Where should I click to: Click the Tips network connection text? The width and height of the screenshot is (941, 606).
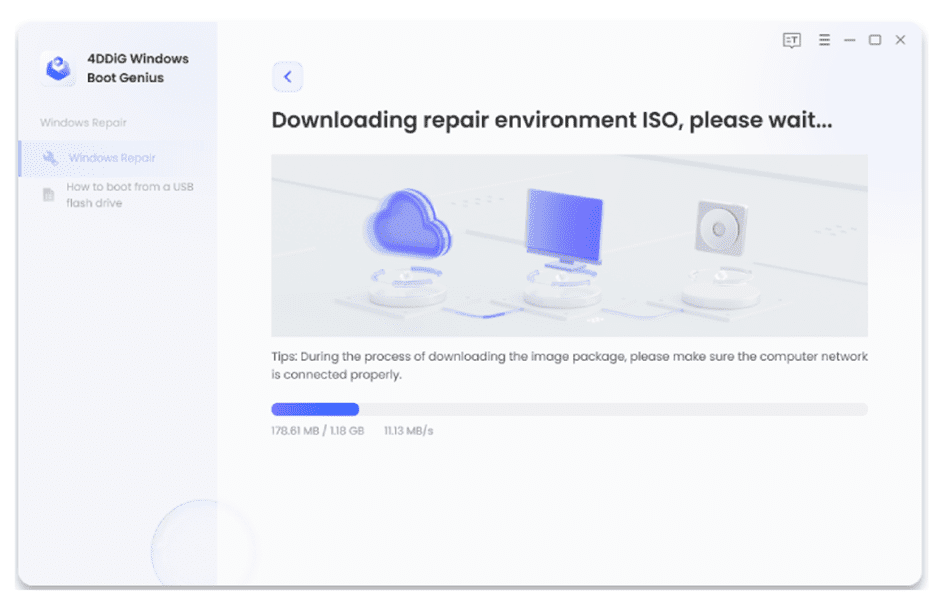tap(569, 365)
